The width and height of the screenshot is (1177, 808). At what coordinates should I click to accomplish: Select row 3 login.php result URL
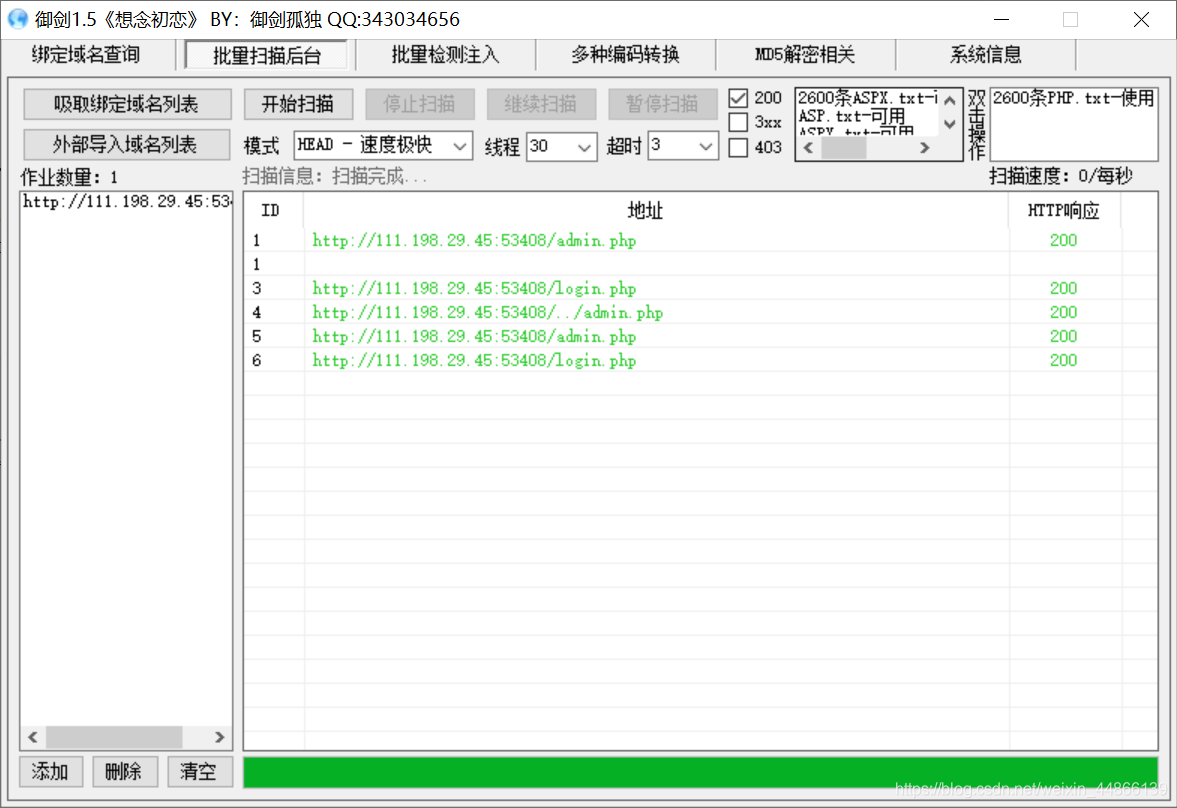474,288
